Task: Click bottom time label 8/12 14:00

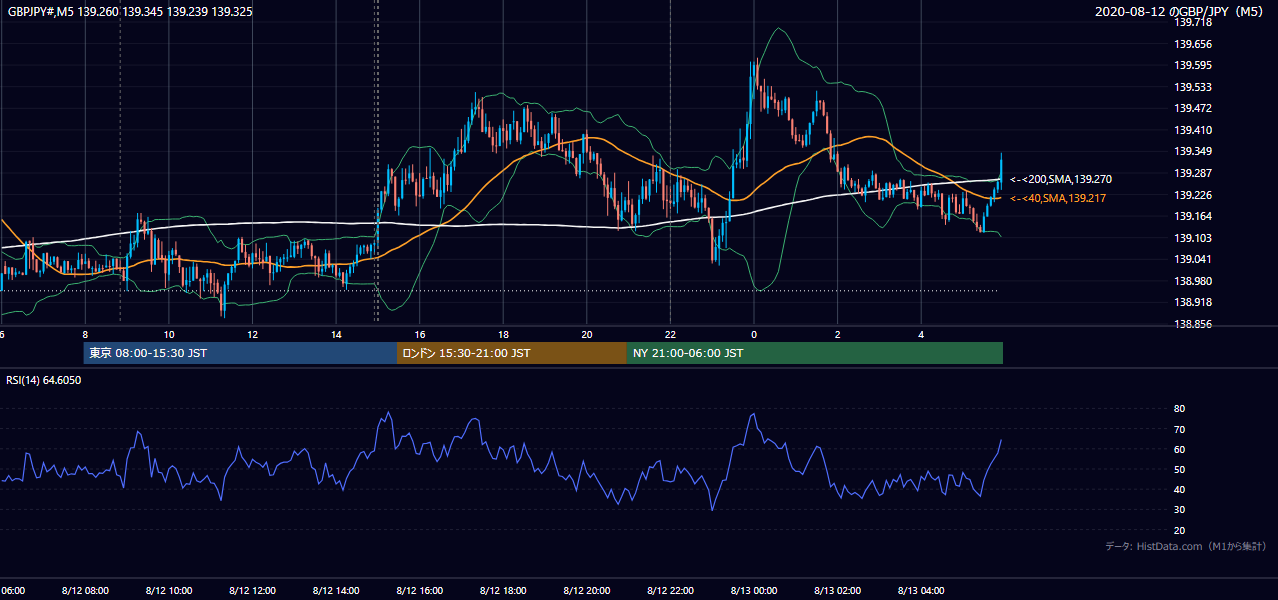Action: point(336,591)
